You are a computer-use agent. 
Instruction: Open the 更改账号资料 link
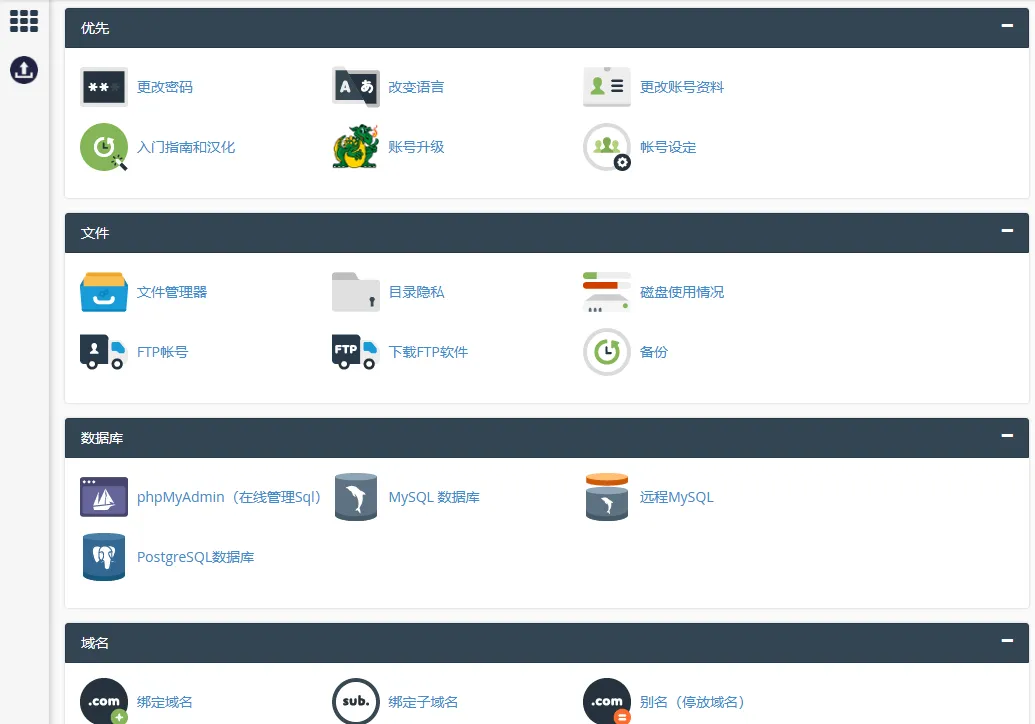tap(682, 87)
